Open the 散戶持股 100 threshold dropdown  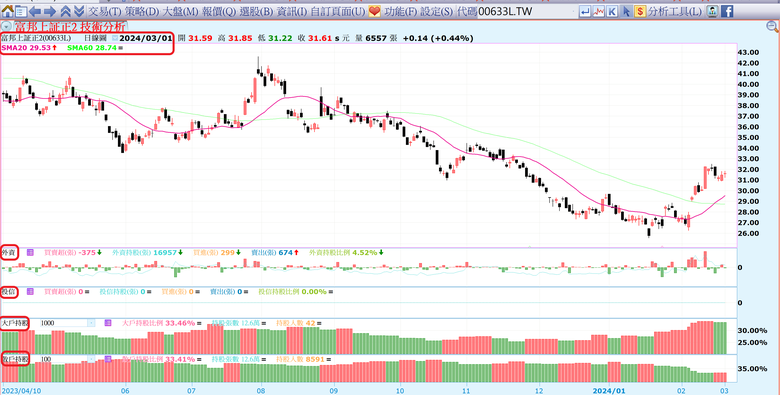point(91,359)
